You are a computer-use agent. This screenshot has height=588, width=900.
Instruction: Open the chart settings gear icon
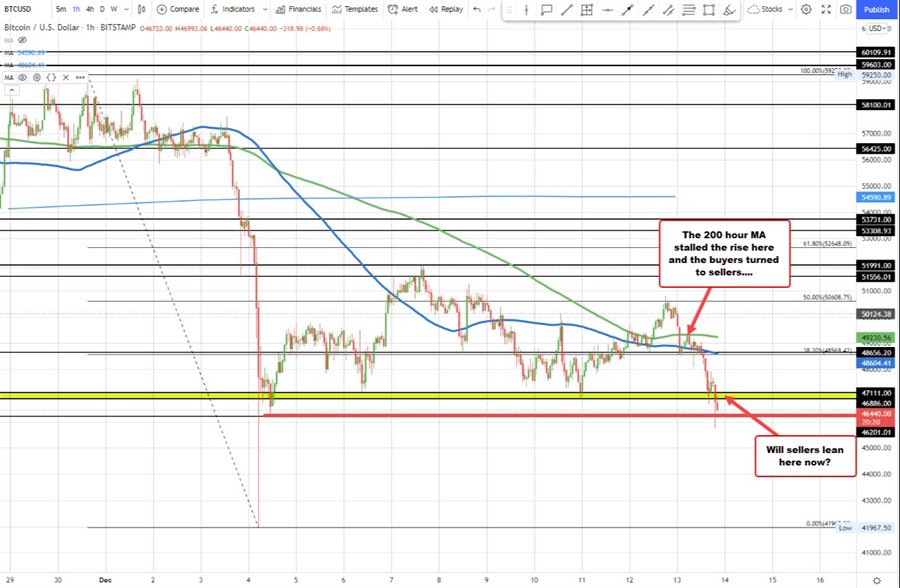coord(807,9)
